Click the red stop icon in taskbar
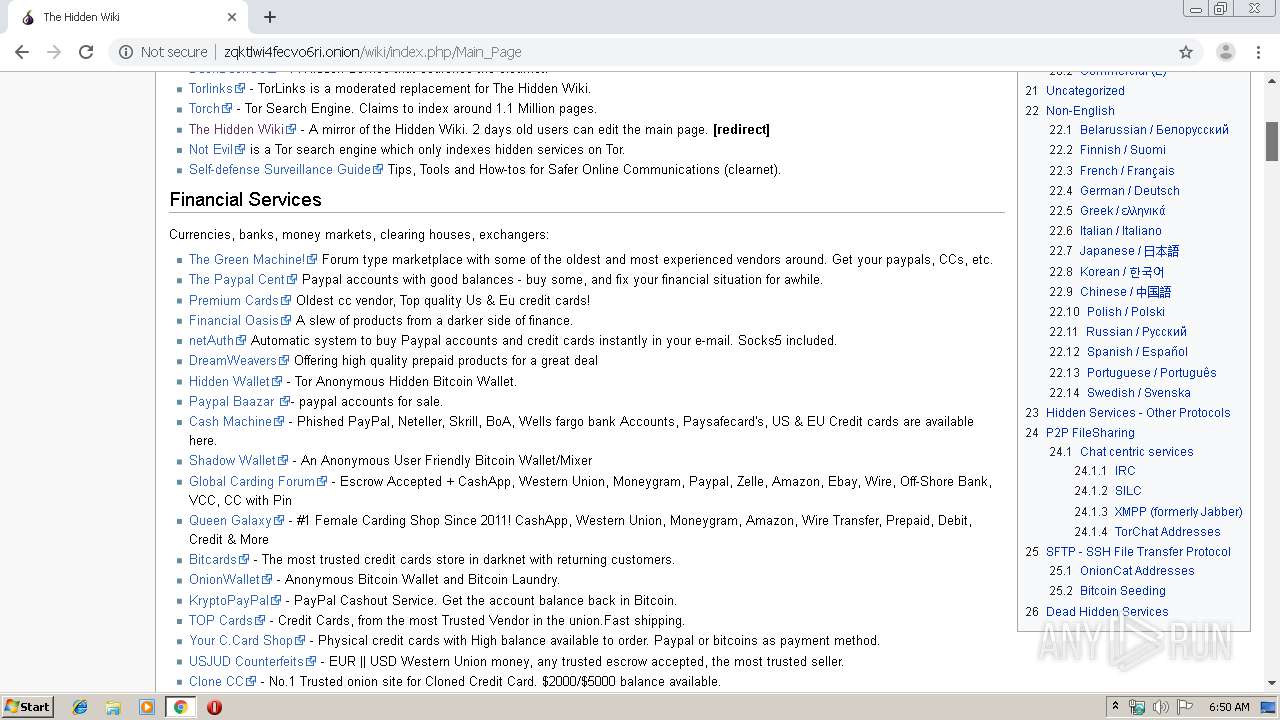This screenshot has height=720, width=1280. pyautogui.click(x=214, y=707)
